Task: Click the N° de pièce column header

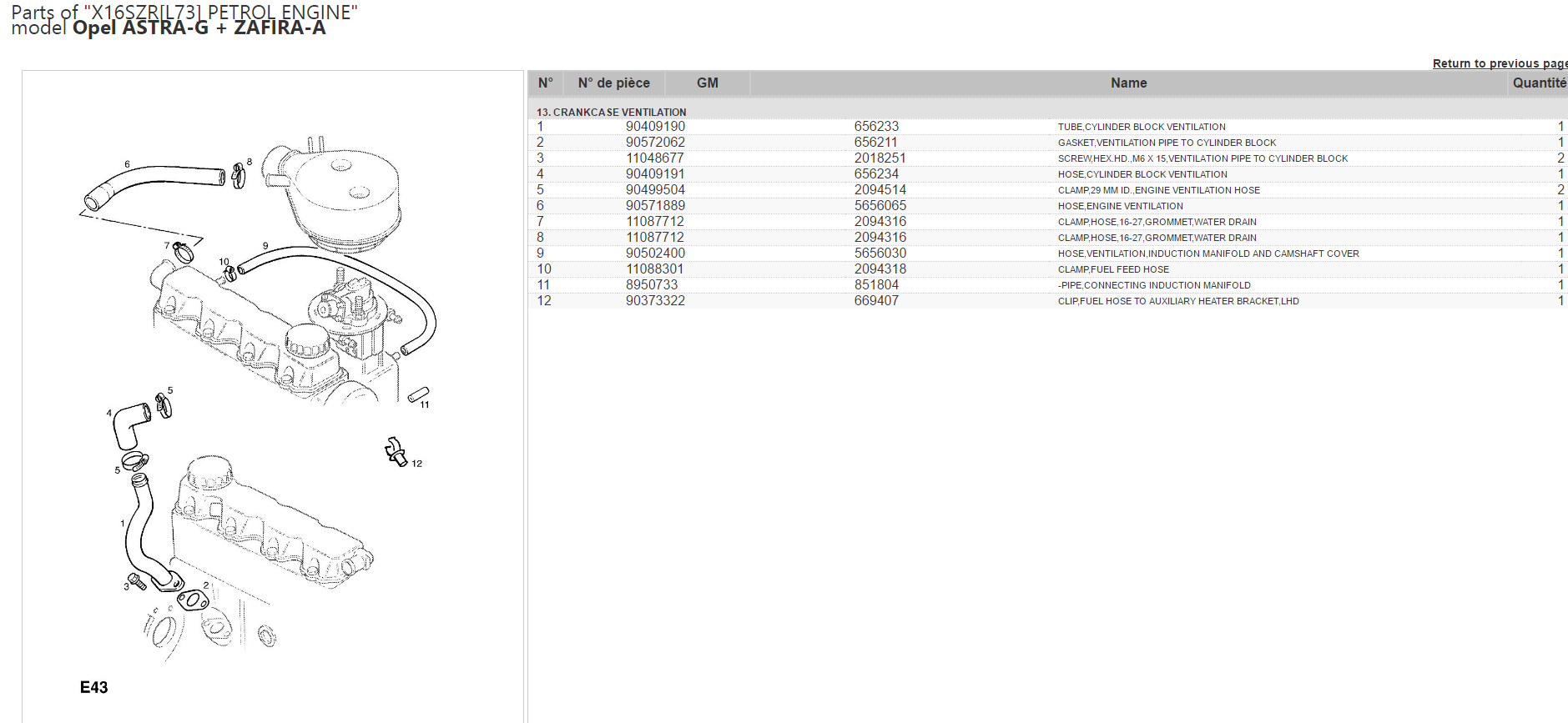Action: 613,83
